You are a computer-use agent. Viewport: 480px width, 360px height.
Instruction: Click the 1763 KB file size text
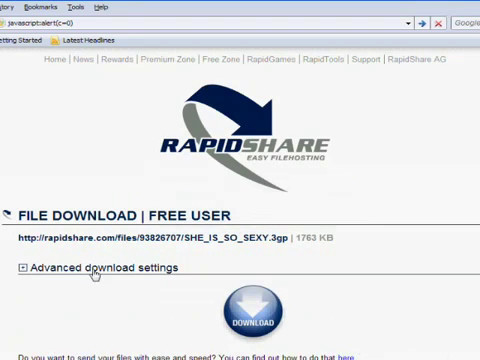315,238
